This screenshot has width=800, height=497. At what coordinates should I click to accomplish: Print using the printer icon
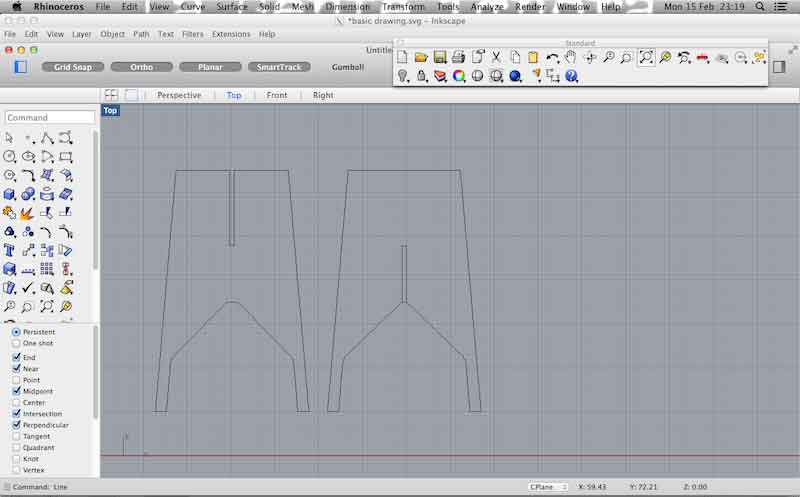click(x=458, y=57)
